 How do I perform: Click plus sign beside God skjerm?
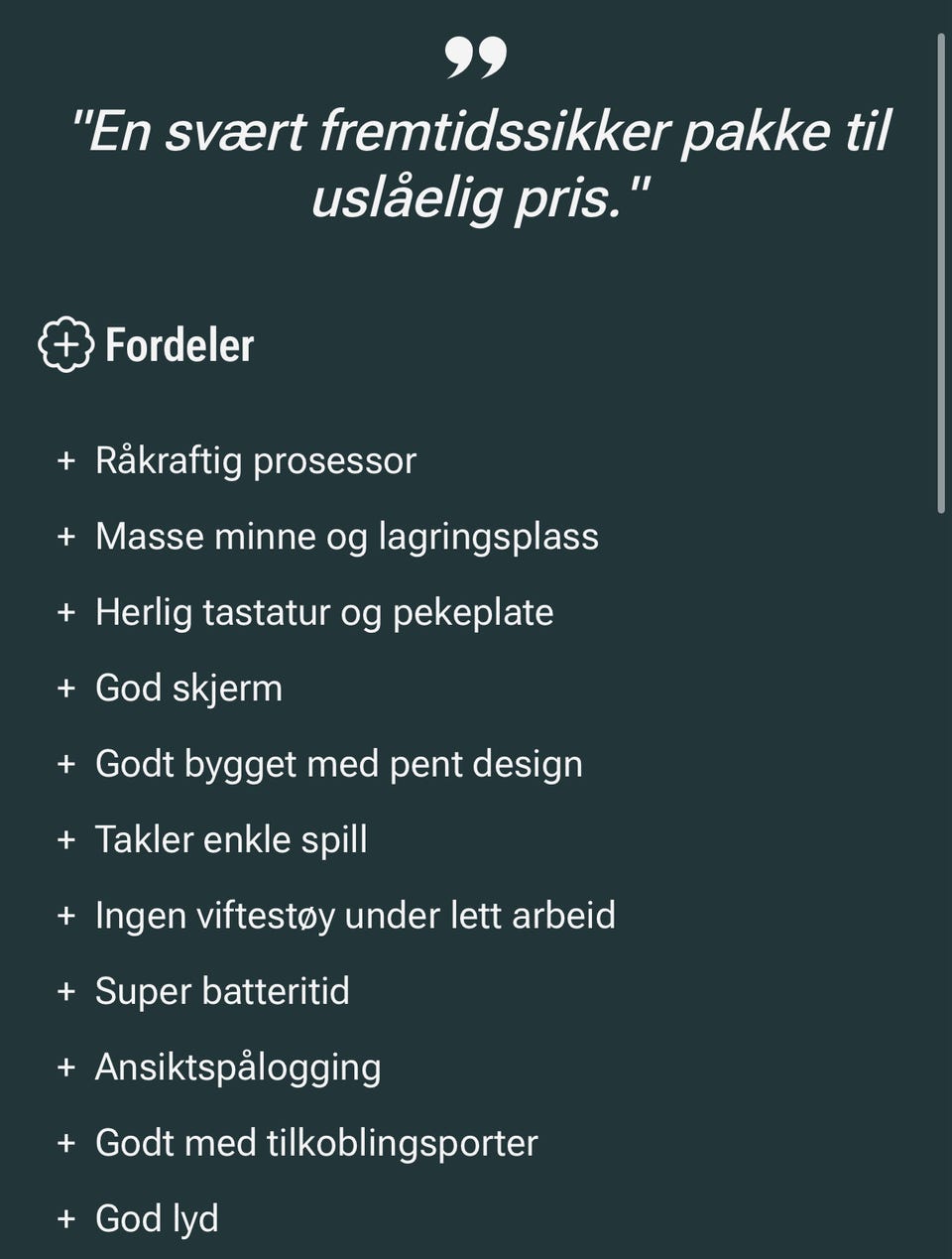(66, 689)
